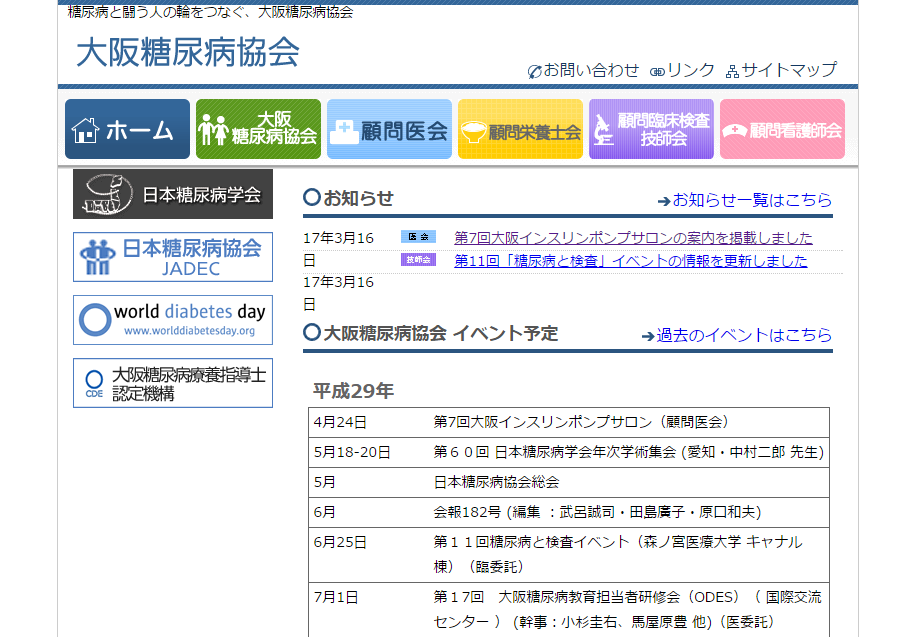Visit the world diabetes day banner
This screenshot has width=917, height=637.
173,320
